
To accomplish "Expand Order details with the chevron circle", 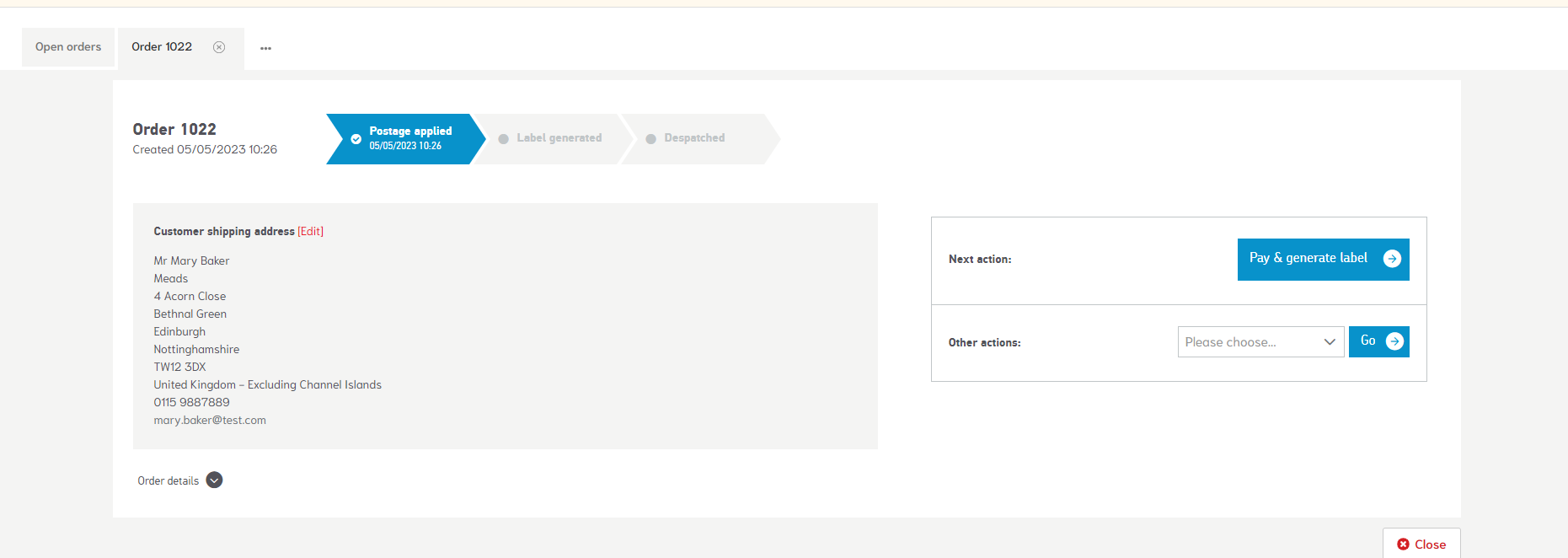I will tap(215, 480).
